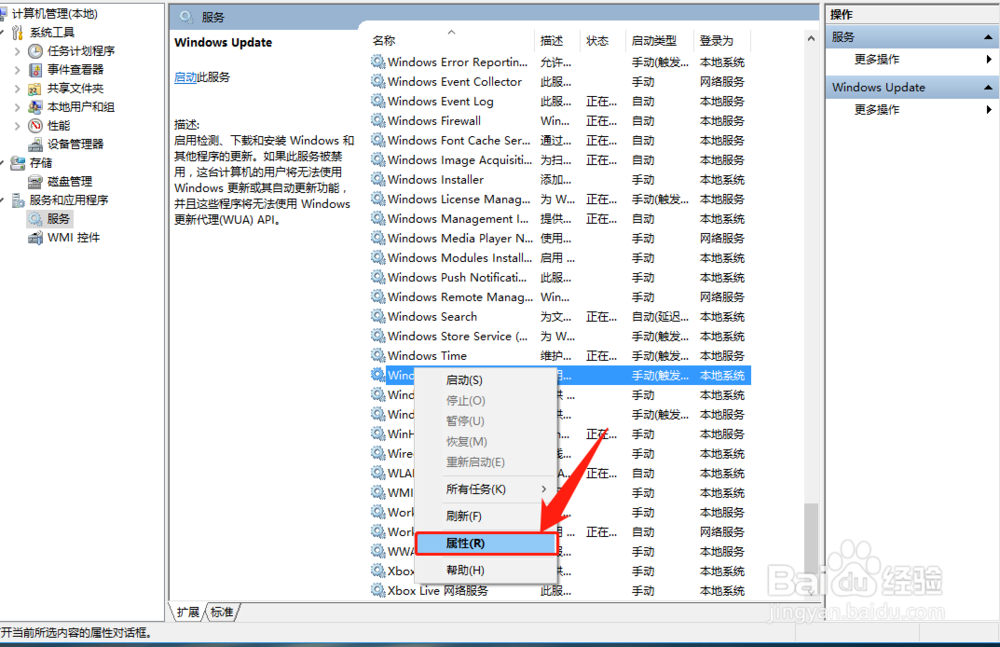The height and width of the screenshot is (647, 1000).
Task: Collapse the Windows Update actions section
Action: pyautogui.click(x=988, y=87)
